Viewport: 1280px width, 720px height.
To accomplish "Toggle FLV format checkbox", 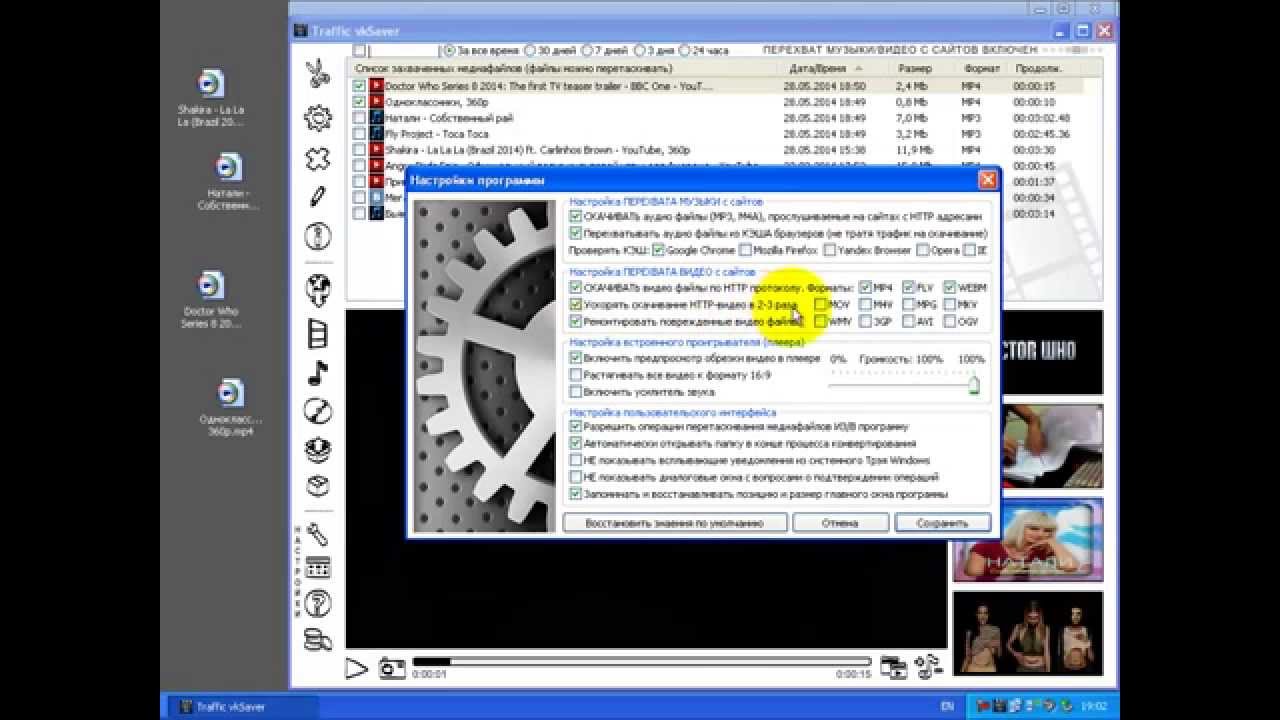I will 908,288.
